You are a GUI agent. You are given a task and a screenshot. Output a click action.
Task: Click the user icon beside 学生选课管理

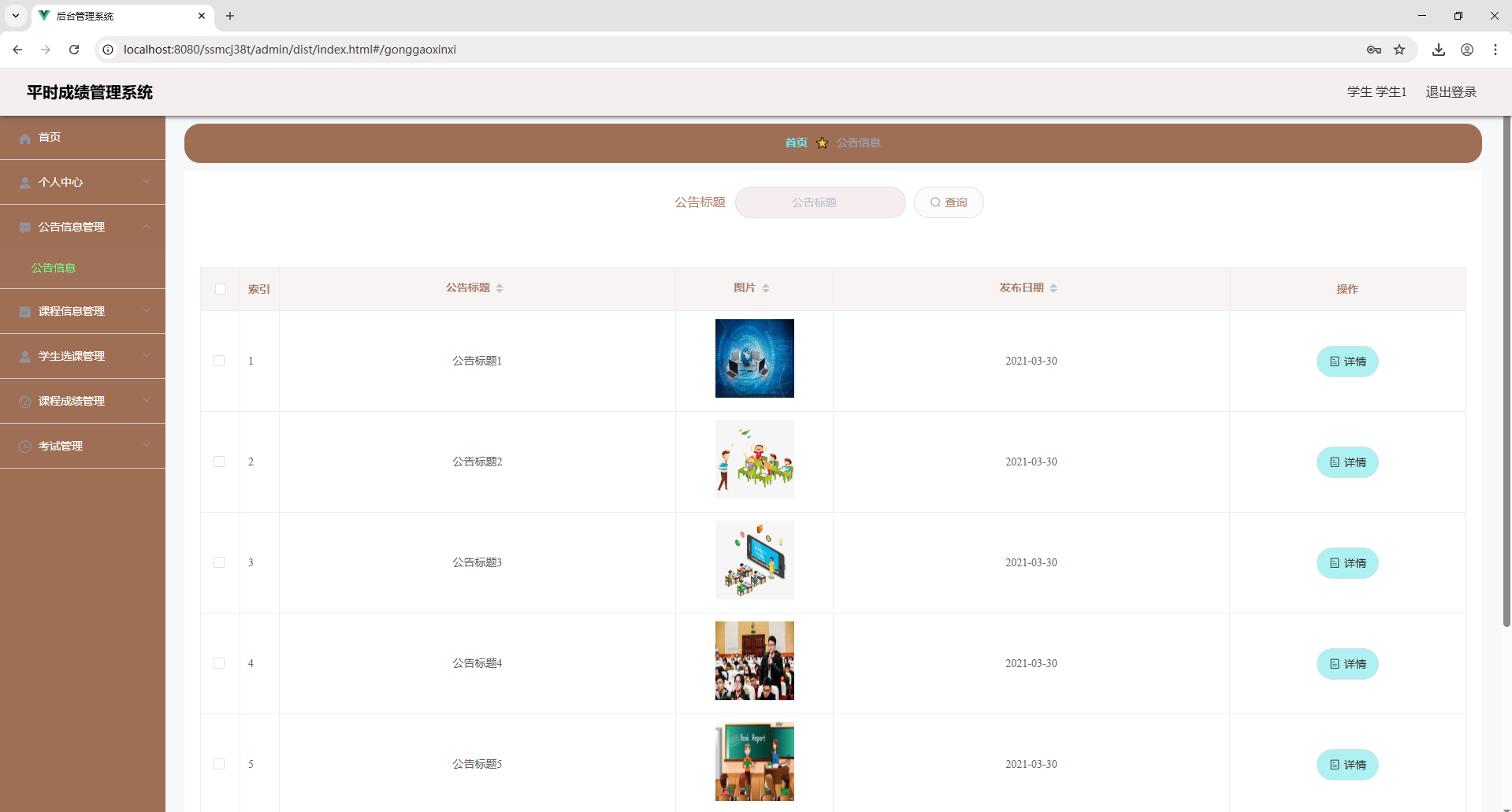pyautogui.click(x=25, y=357)
